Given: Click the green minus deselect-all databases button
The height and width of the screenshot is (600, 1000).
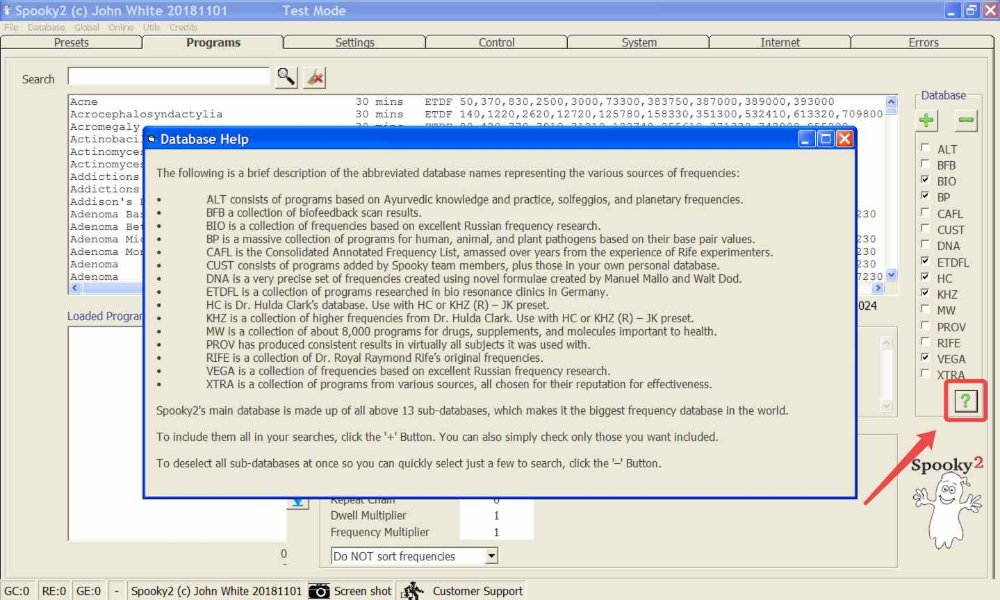Looking at the screenshot, I should (966, 119).
